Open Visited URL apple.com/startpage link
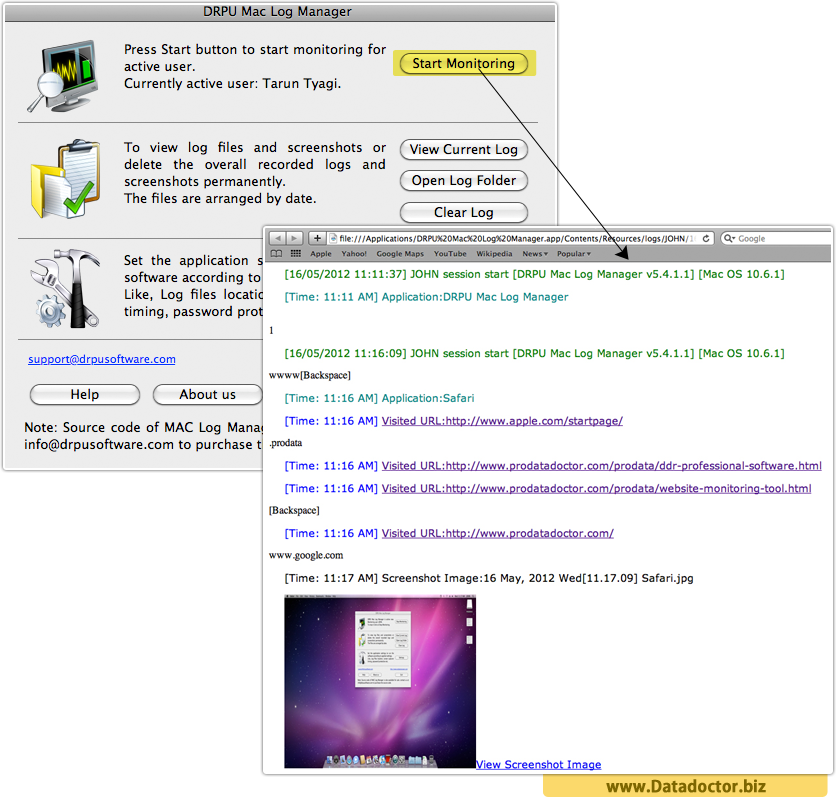836x797 pixels. pyautogui.click(x=502, y=421)
